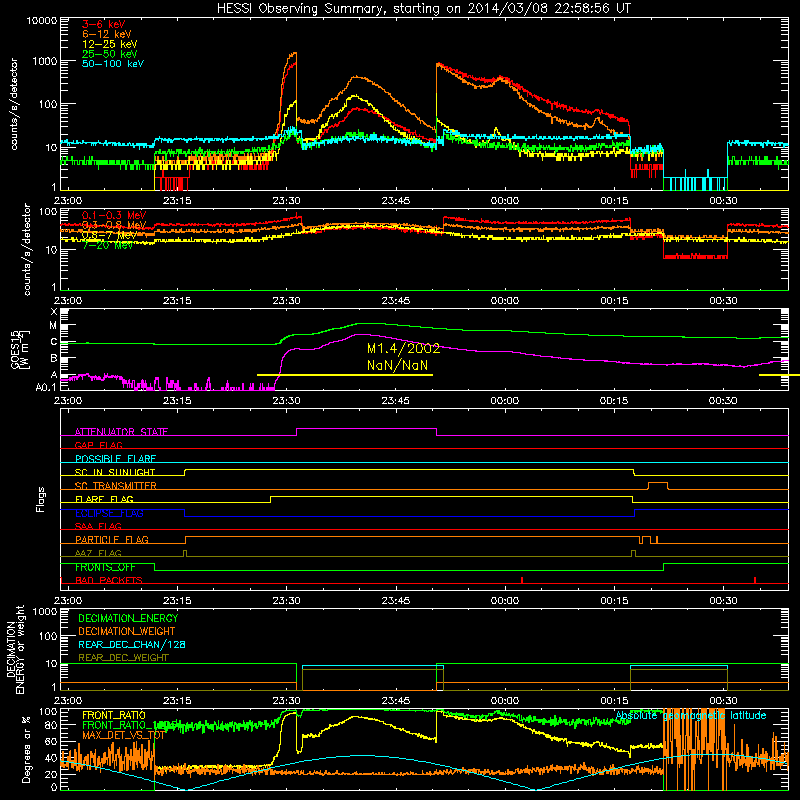
Task: Select the 50-100 keV legend label
Action: (x=113, y=64)
